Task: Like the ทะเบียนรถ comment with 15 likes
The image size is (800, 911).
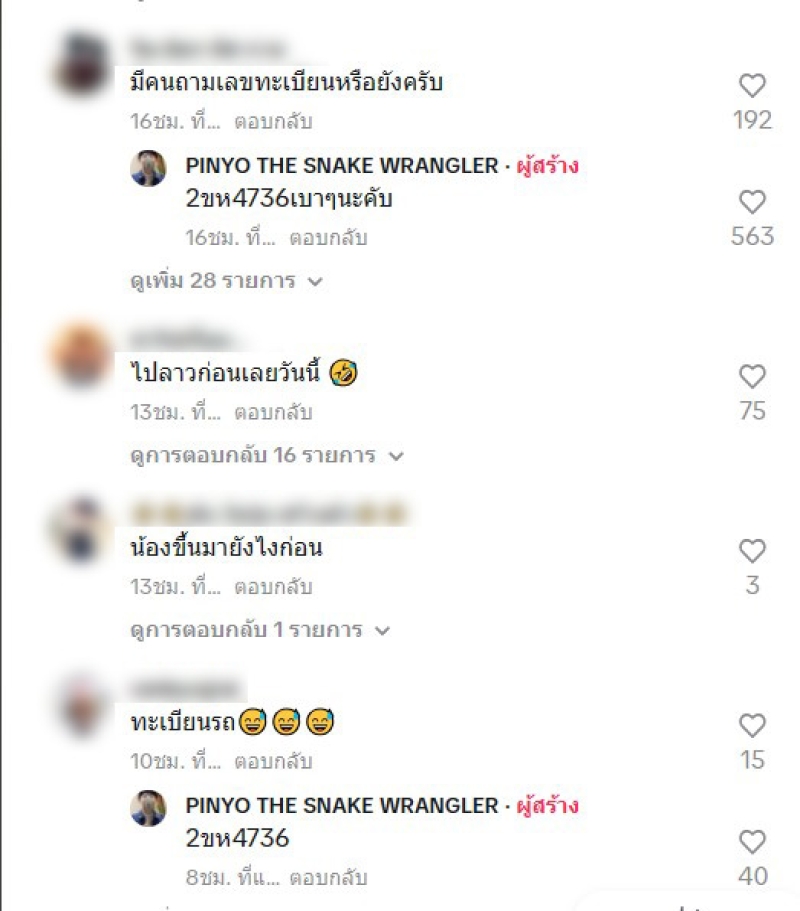Action: pyautogui.click(x=752, y=725)
